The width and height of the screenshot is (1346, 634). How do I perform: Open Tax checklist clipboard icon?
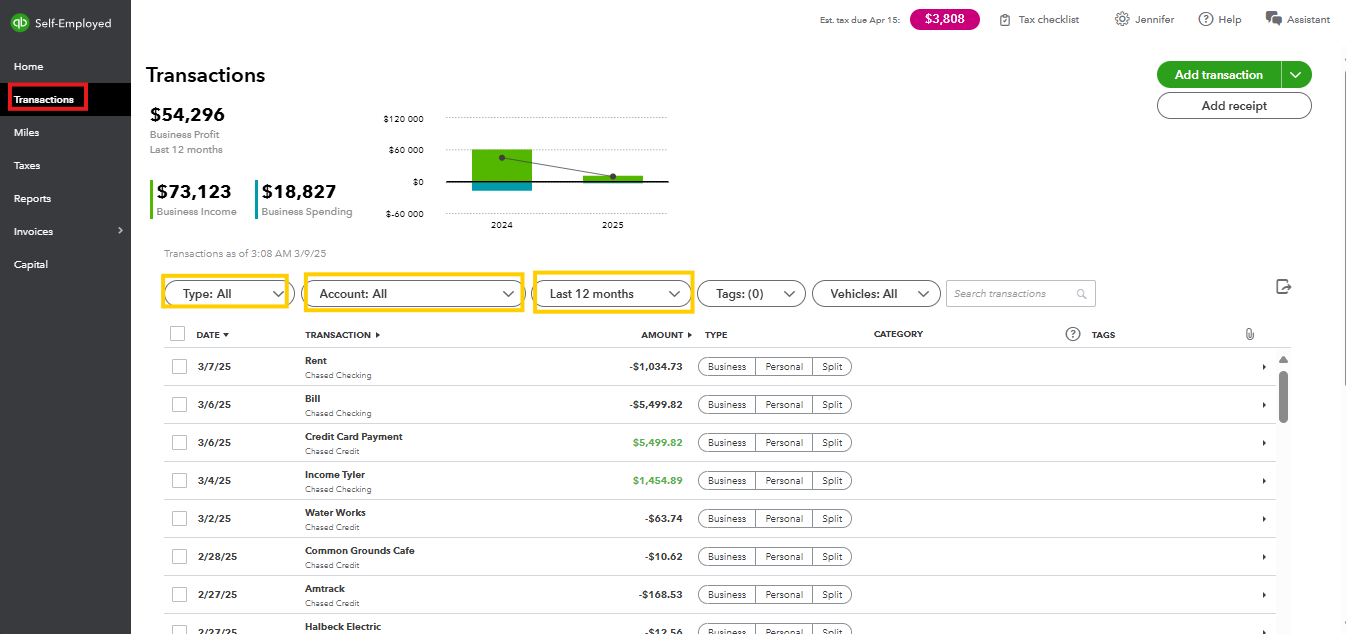1005,20
